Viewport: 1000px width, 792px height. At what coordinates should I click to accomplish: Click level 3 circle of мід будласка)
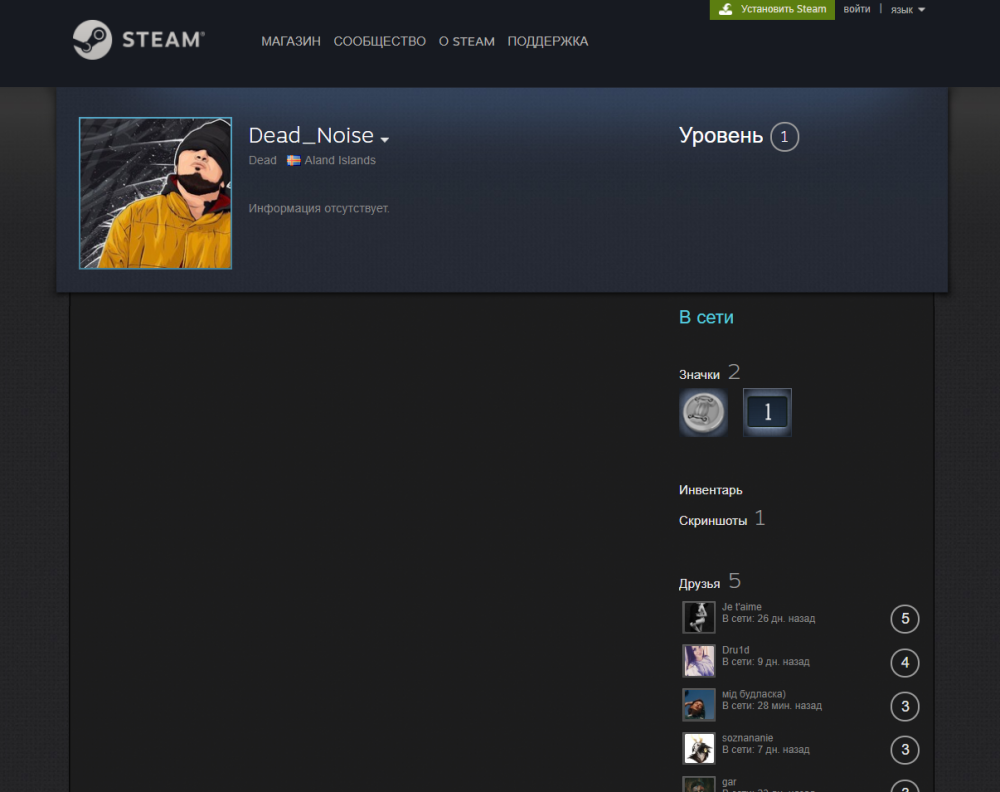click(x=905, y=707)
